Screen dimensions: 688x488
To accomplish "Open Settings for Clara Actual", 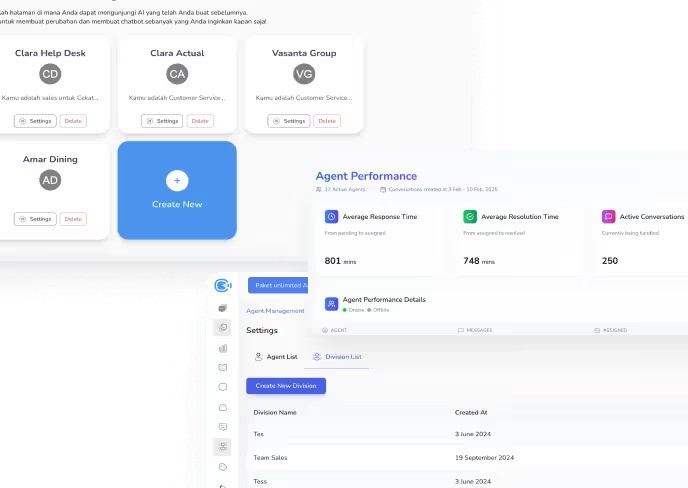I will click(x=162, y=121).
